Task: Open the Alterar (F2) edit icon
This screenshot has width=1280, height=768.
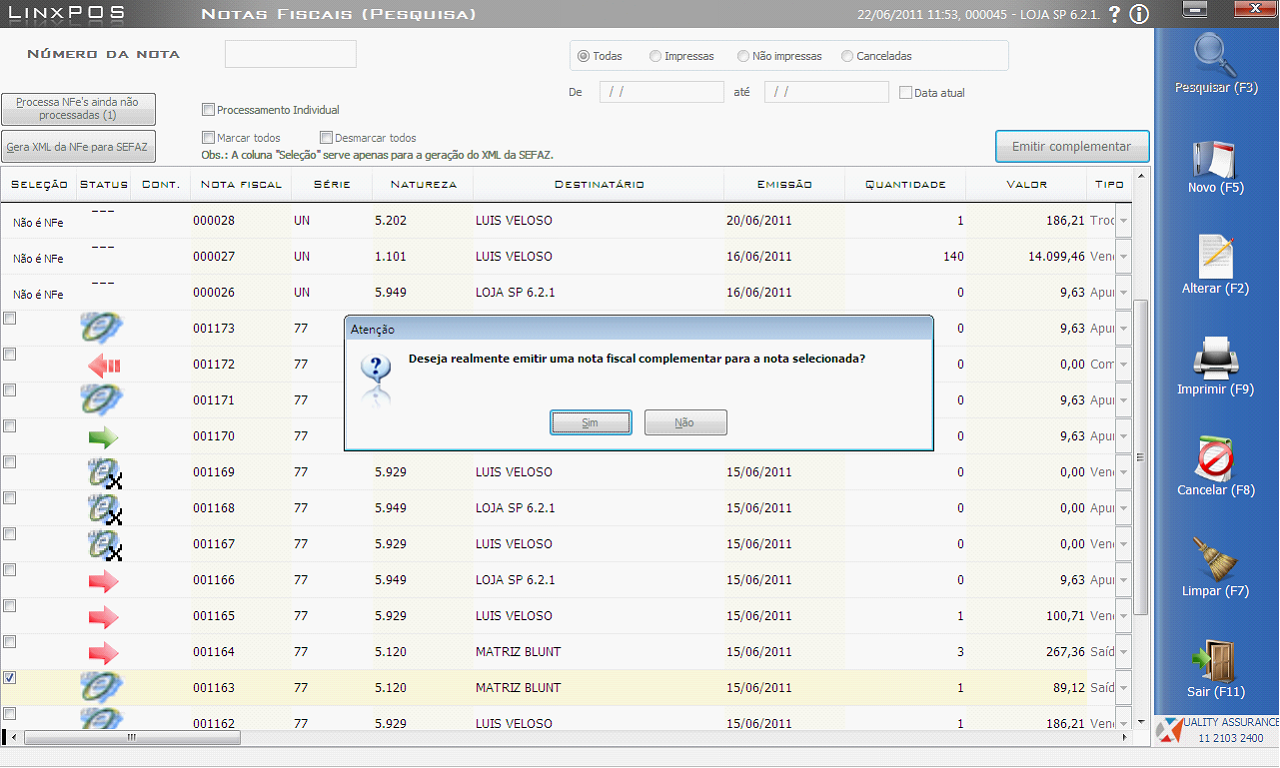Action: tap(1215, 257)
